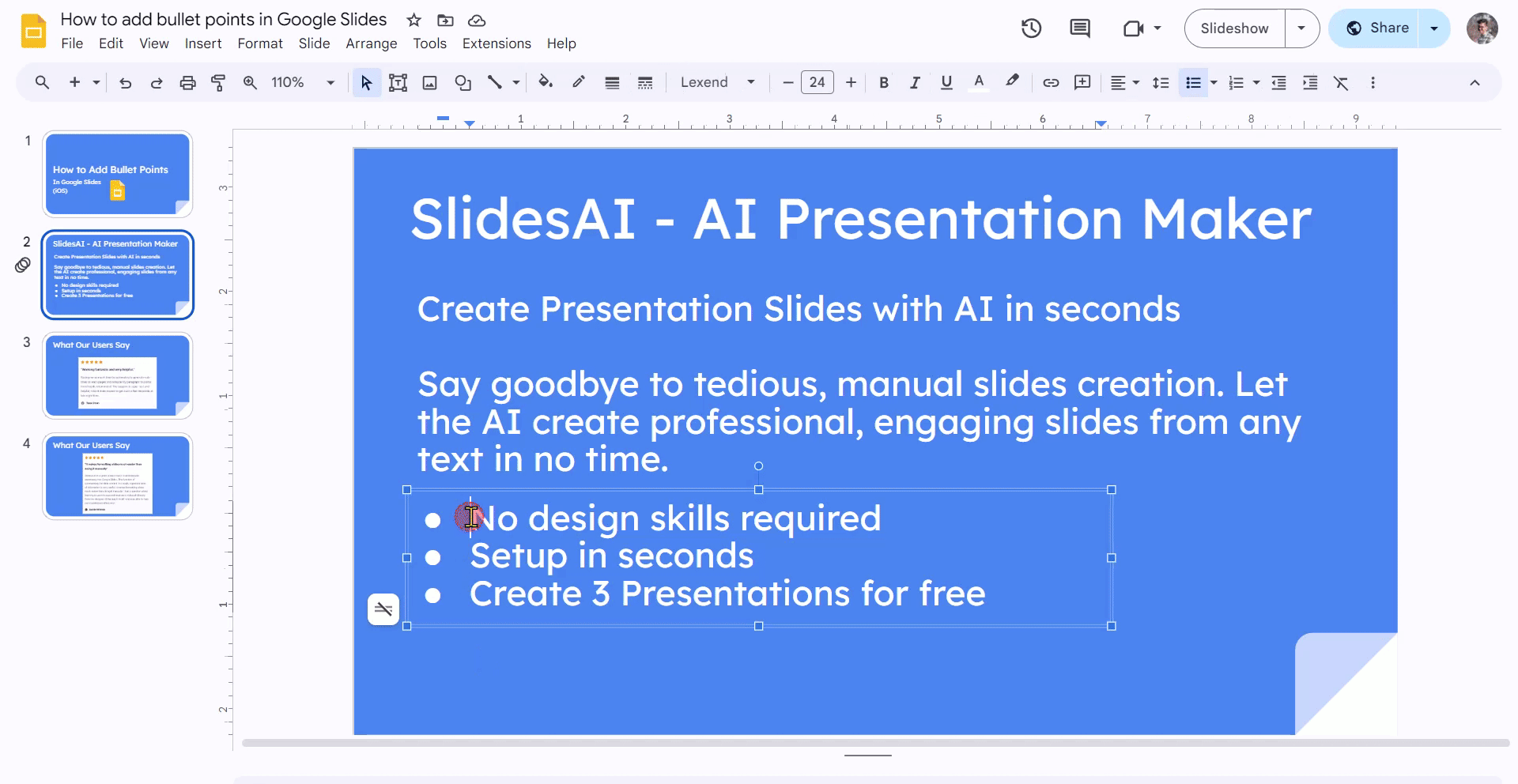This screenshot has height=784, width=1518.
Task: Click the paint format tool
Action: [x=219, y=82]
